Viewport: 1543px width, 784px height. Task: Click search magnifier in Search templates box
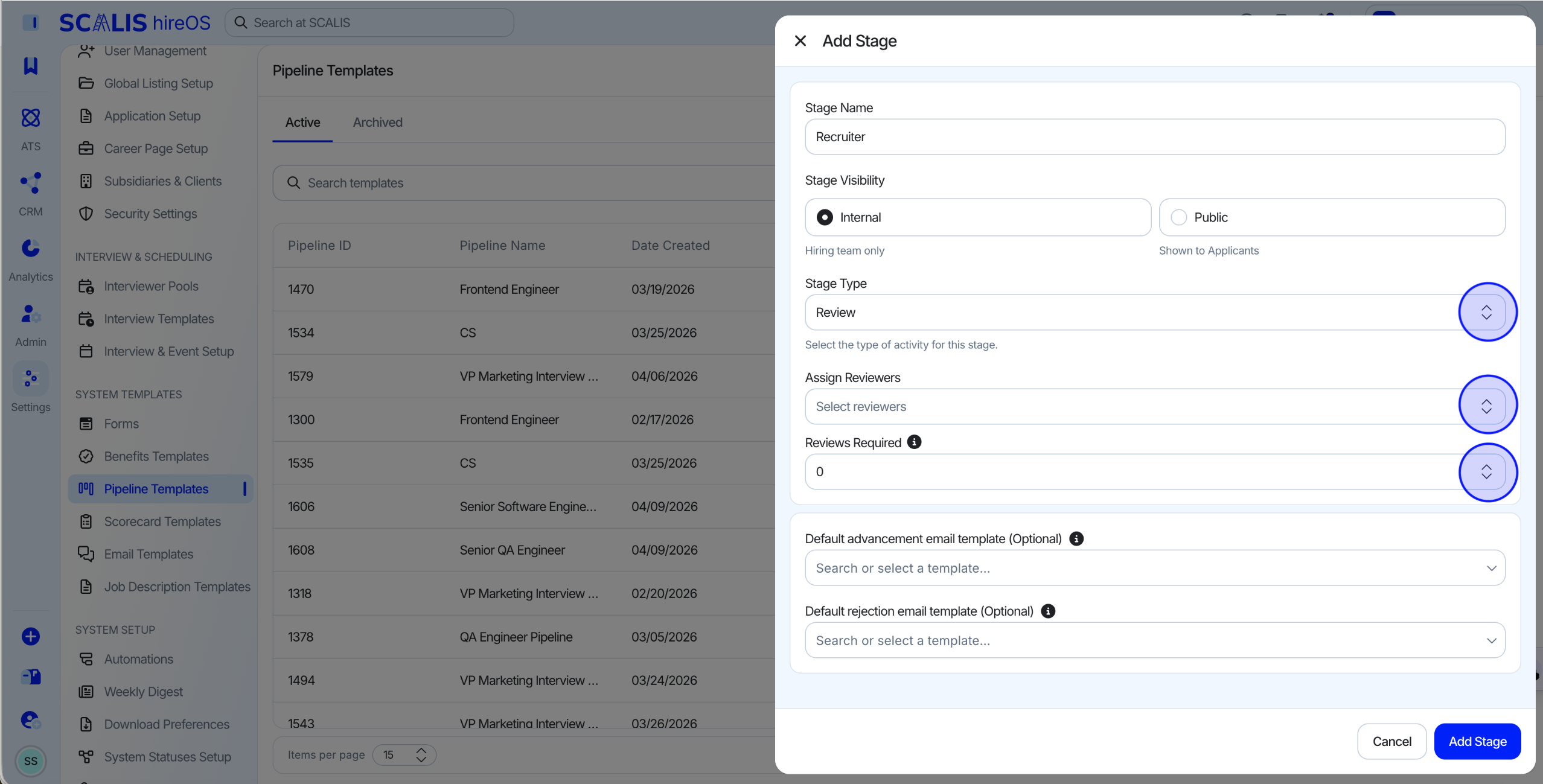pyautogui.click(x=293, y=183)
